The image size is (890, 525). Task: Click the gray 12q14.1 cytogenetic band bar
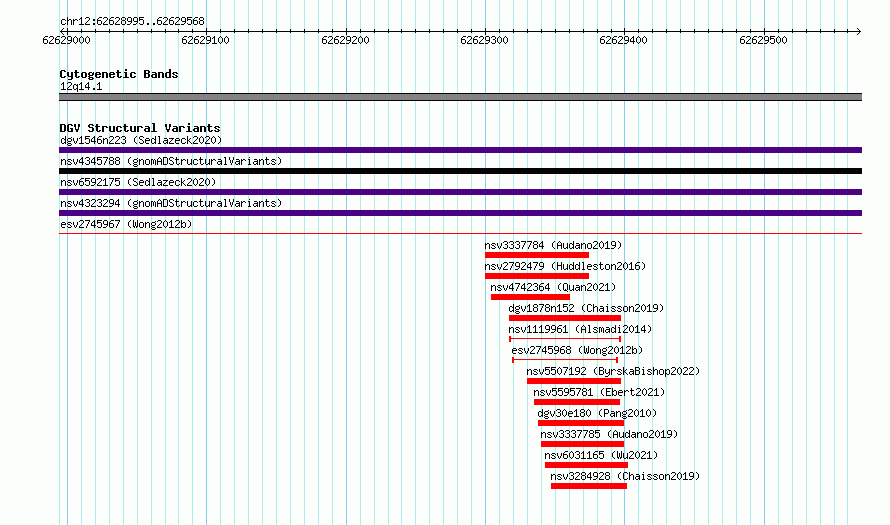click(x=460, y=97)
